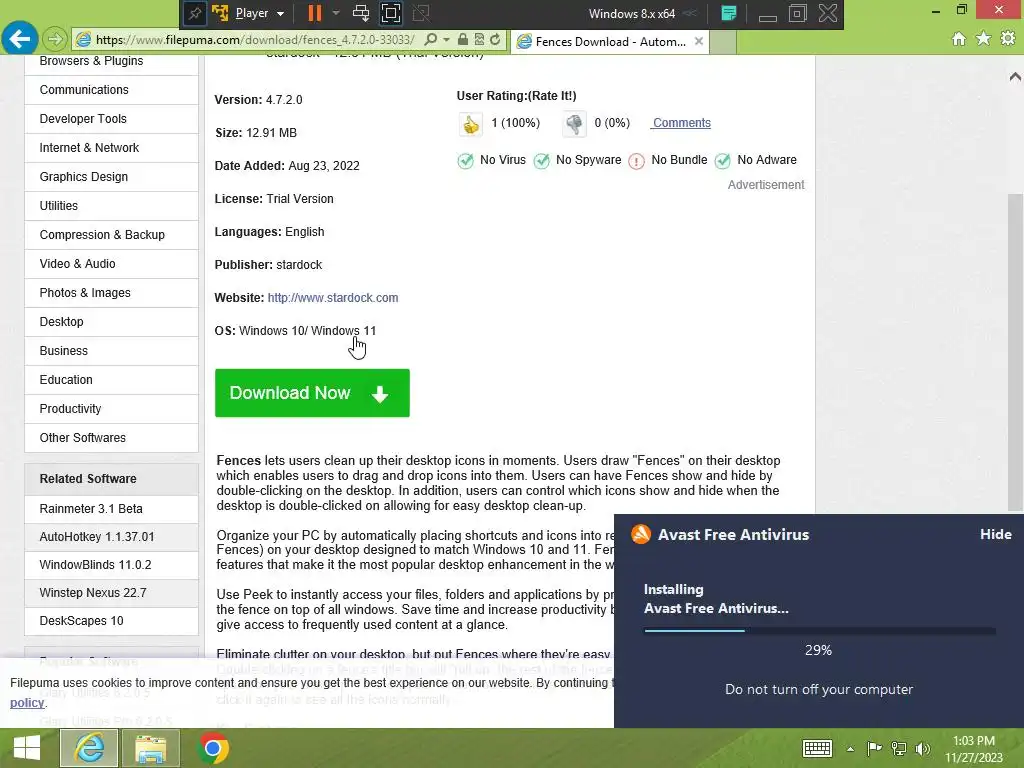Visit the stardock.com website link
The height and width of the screenshot is (768, 1024).
pyautogui.click(x=332, y=298)
